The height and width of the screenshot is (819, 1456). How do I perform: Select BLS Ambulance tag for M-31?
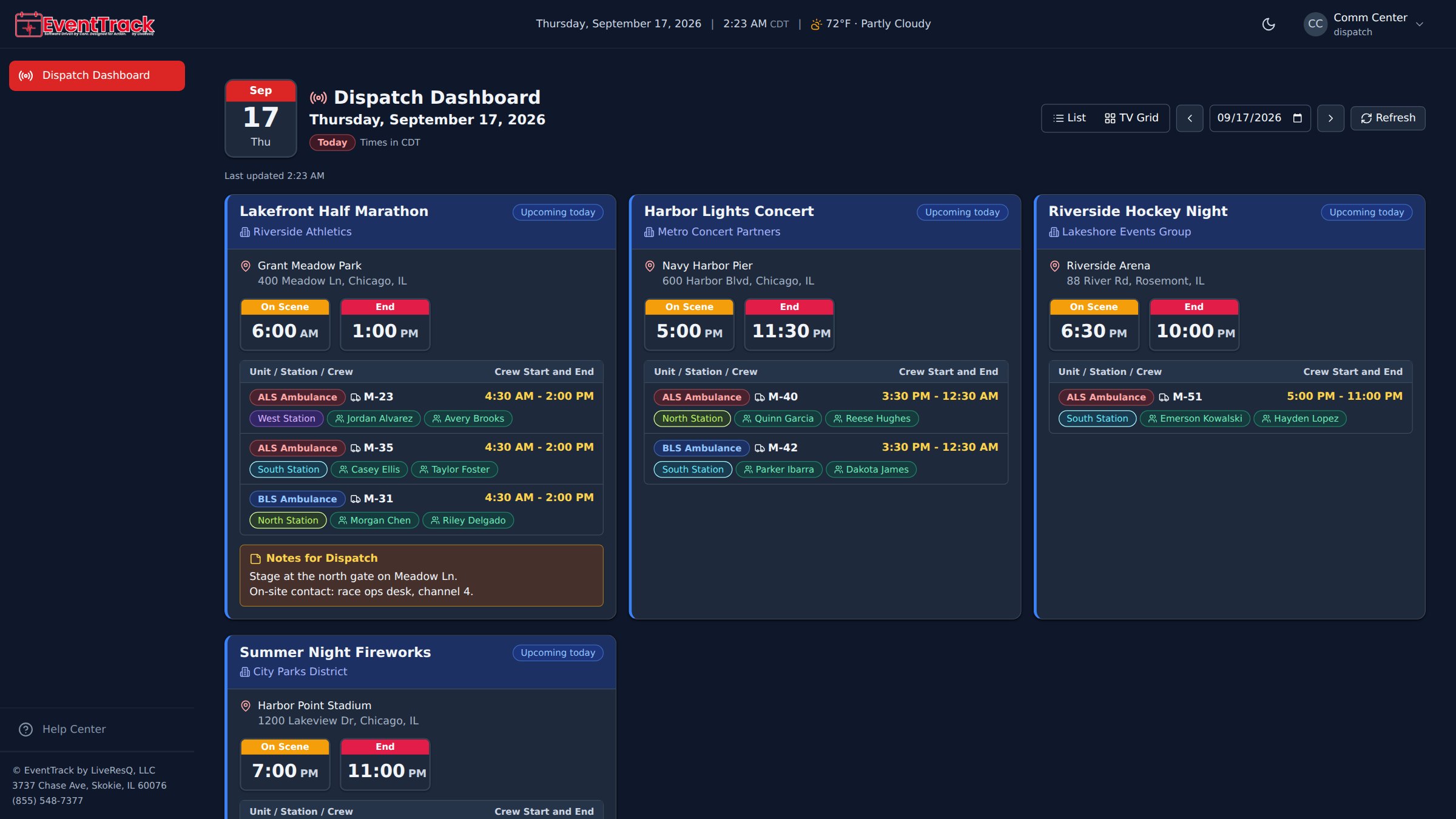(x=297, y=499)
